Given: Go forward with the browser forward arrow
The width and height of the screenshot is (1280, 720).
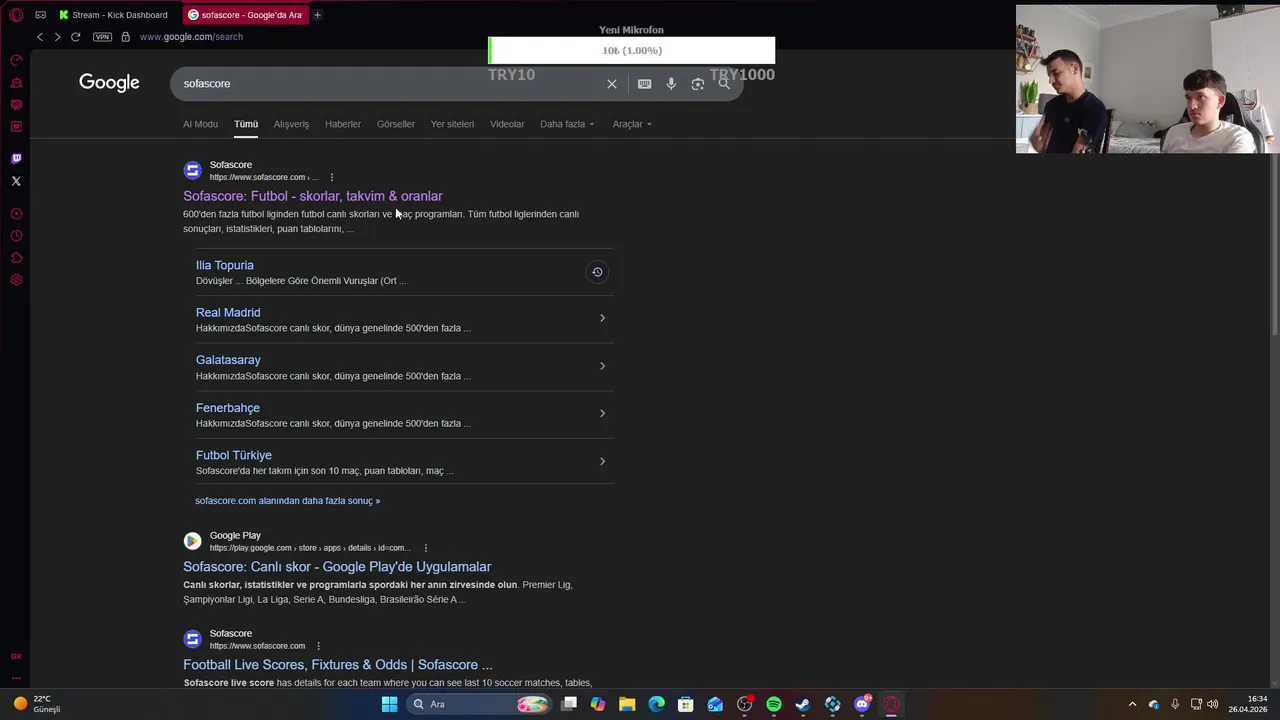Looking at the screenshot, I should pyautogui.click(x=57, y=37).
